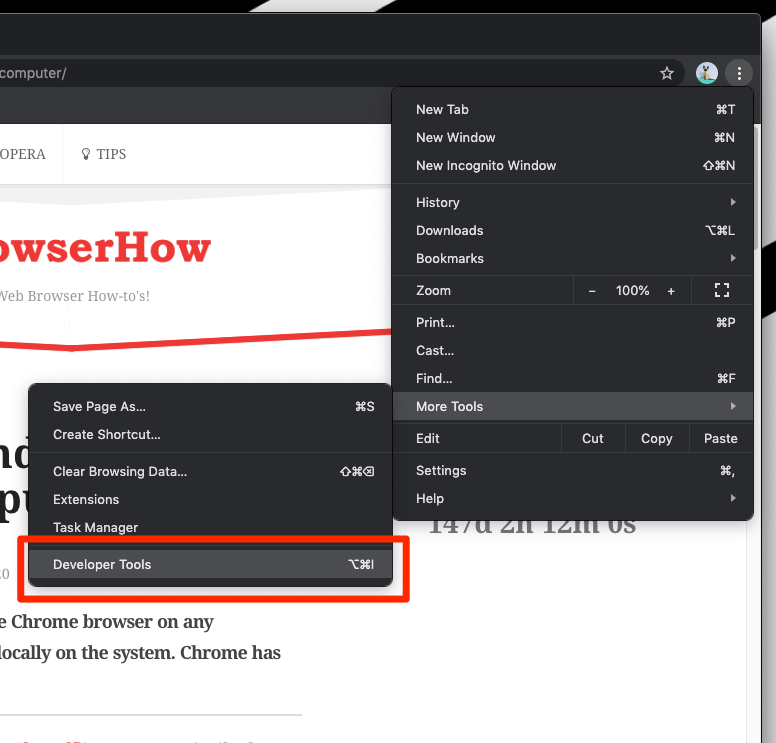
Task: Choose Save Page As…
Action: (211, 406)
